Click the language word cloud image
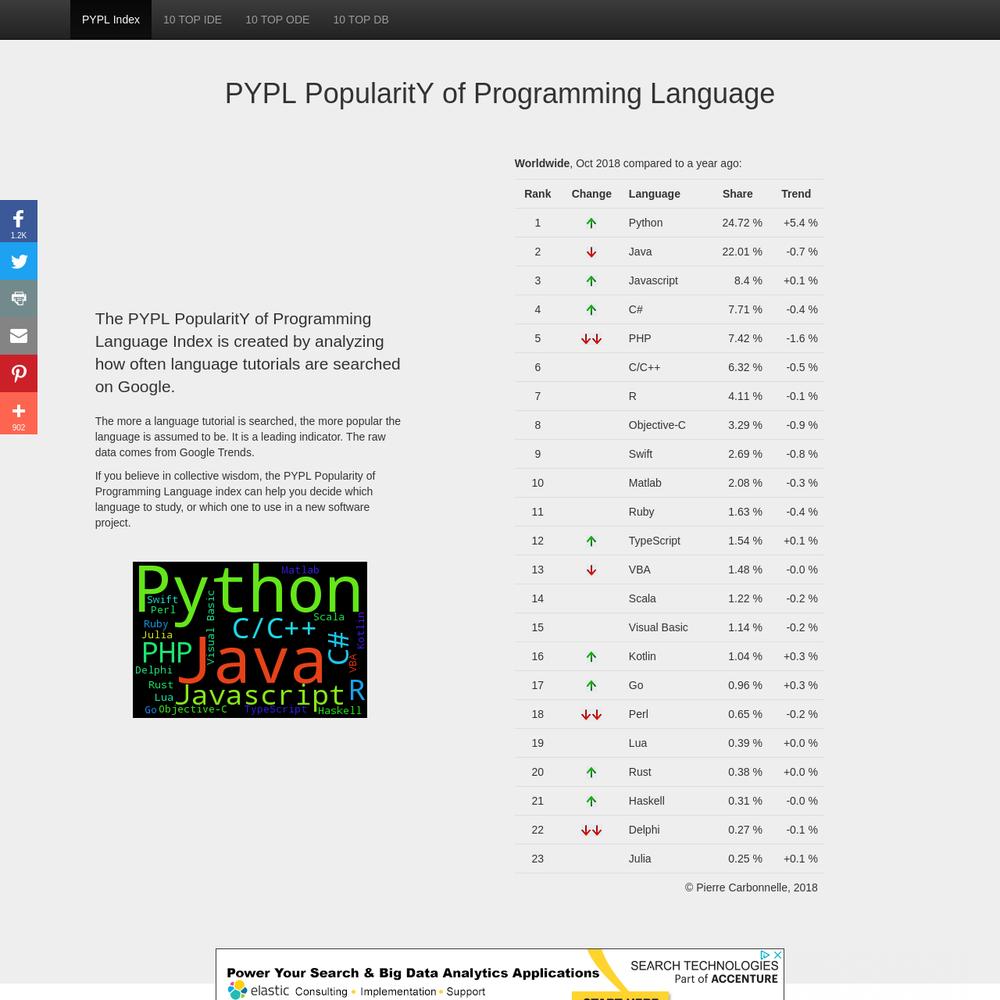Viewport: 1000px width, 1000px height. click(x=250, y=640)
